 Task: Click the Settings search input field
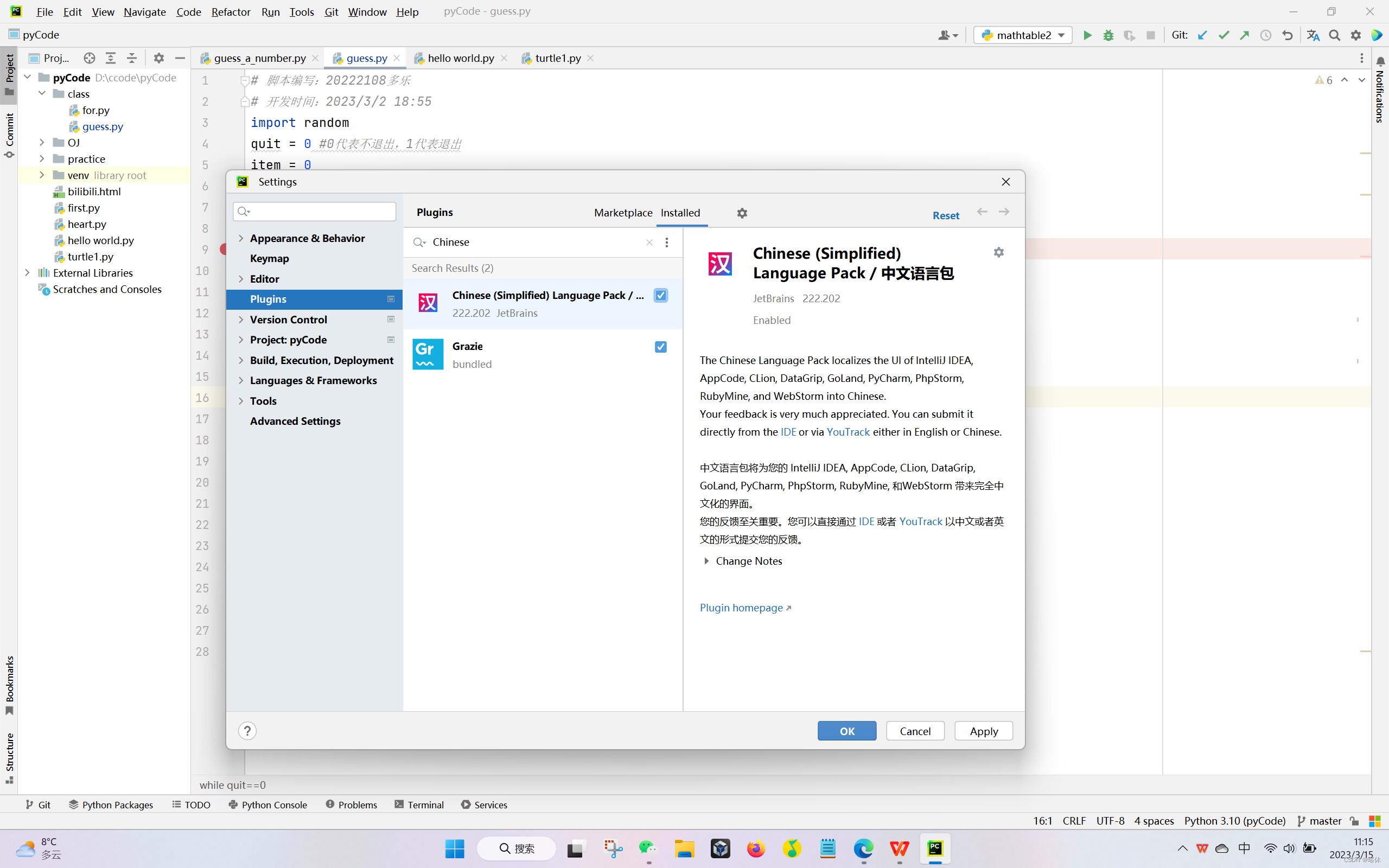click(x=315, y=211)
